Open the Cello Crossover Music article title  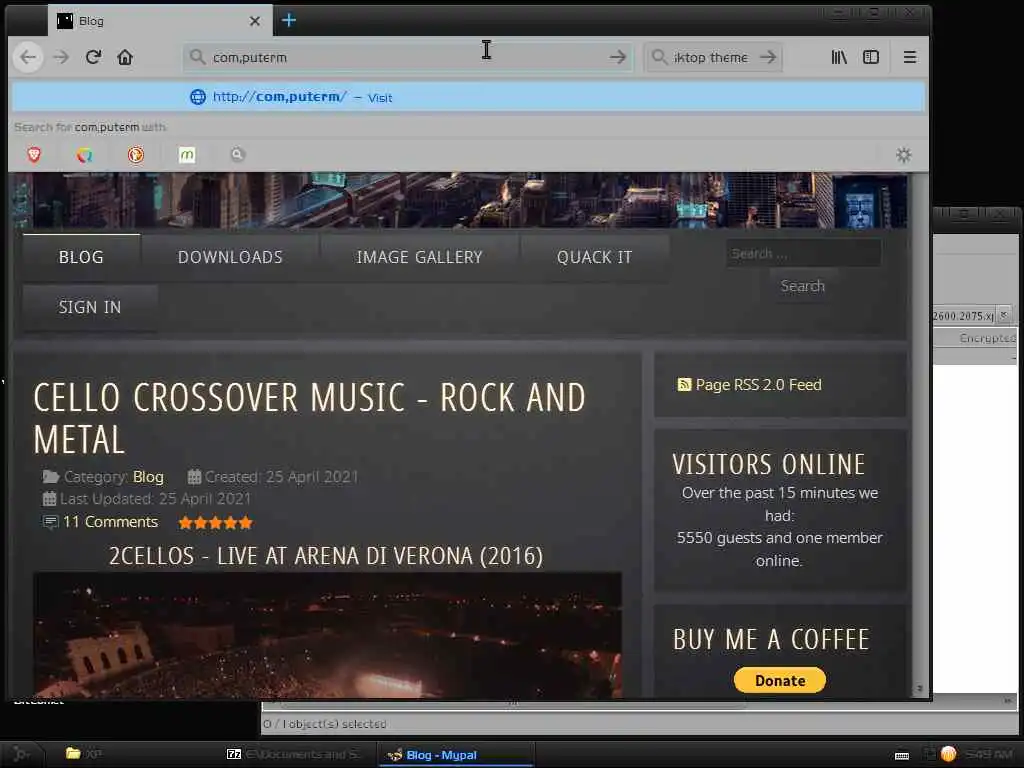click(x=310, y=418)
